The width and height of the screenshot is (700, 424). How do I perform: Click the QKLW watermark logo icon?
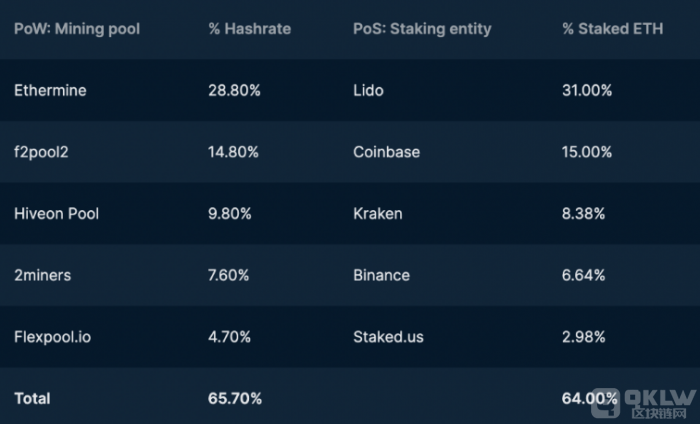606,403
